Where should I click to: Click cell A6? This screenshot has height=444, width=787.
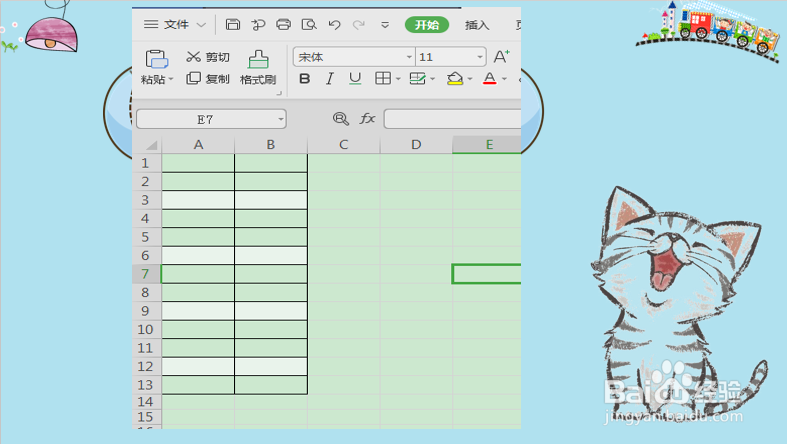pos(198,255)
